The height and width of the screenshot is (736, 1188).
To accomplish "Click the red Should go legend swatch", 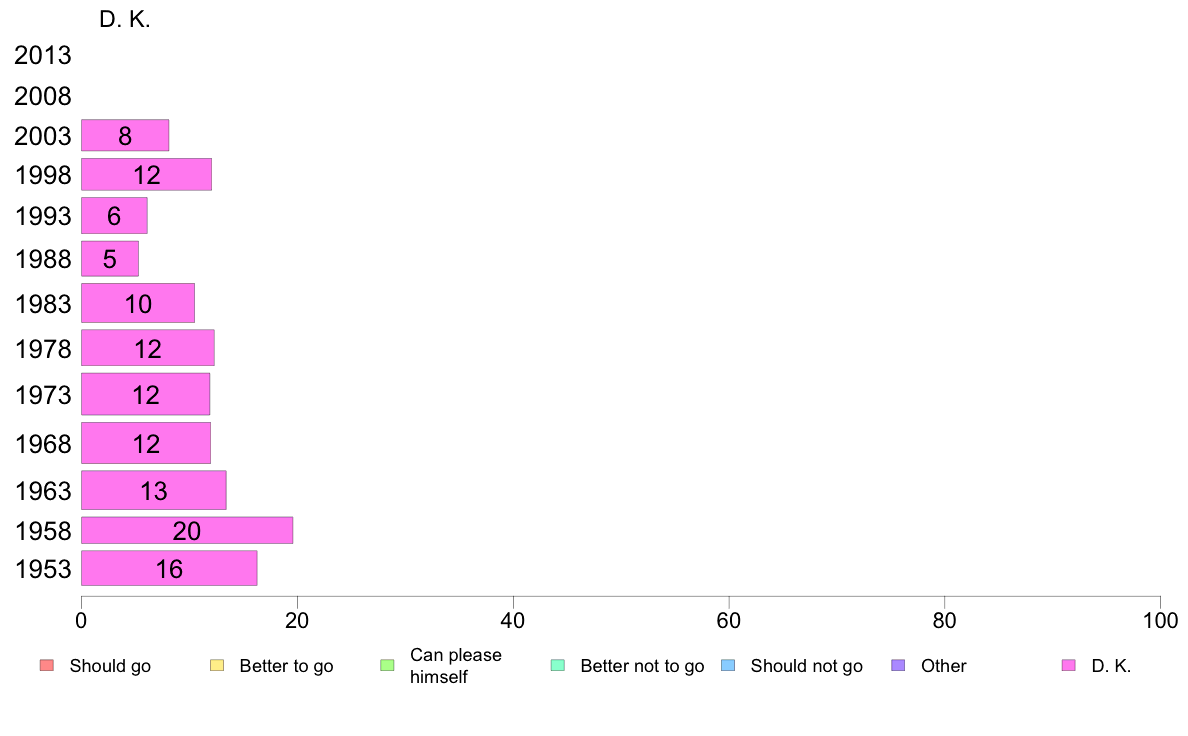I will tap(46, 666).
